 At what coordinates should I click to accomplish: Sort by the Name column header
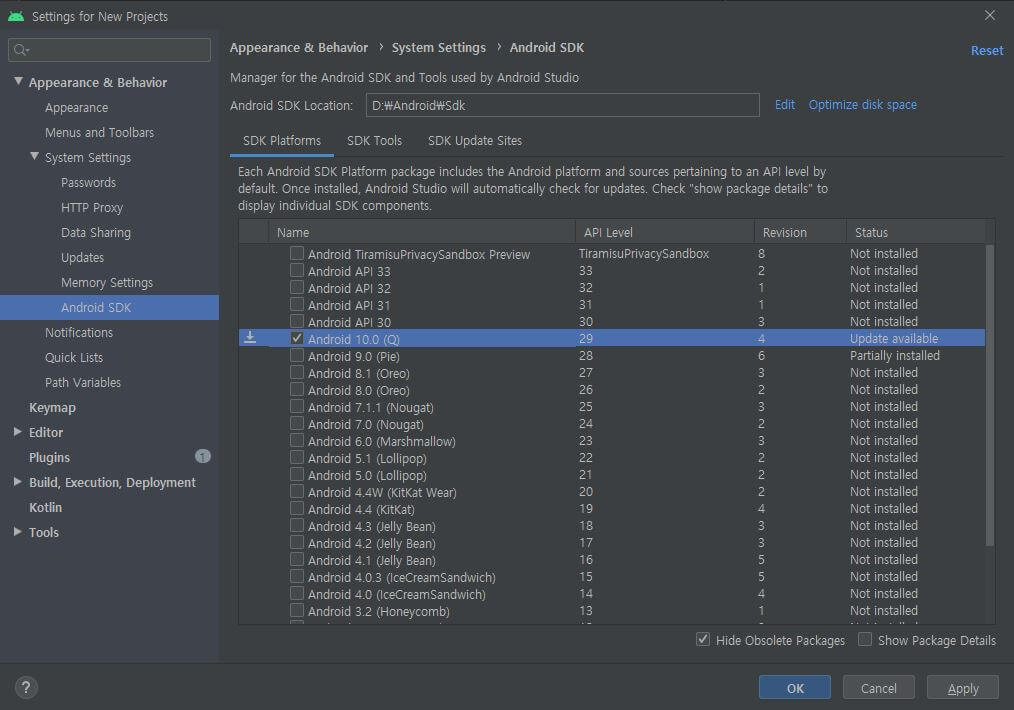pos(422,232)
